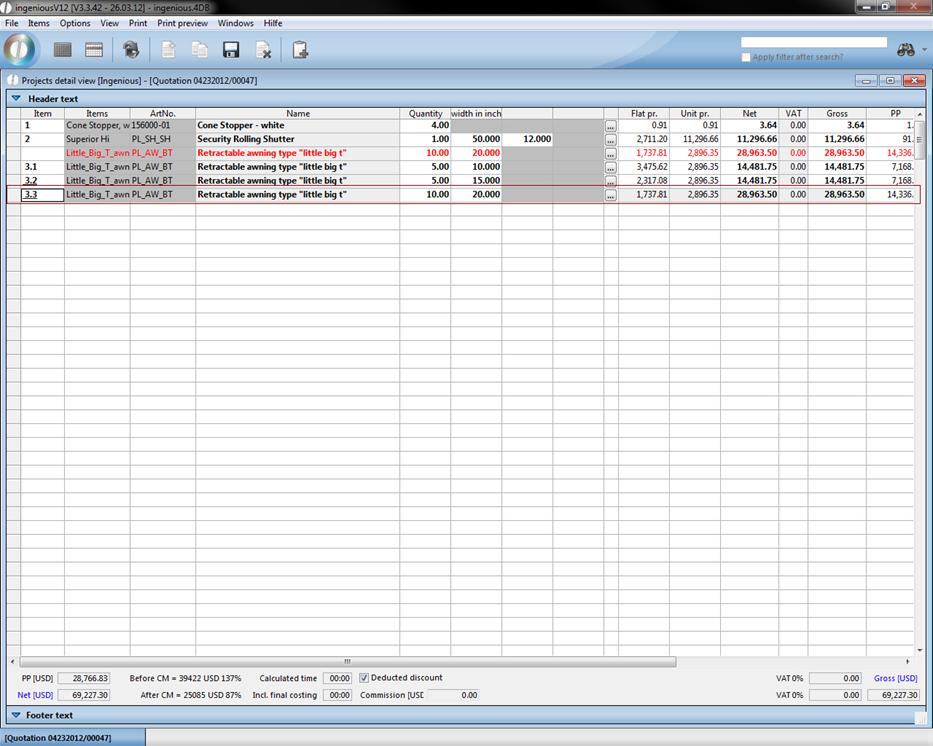
Task: Enable Apply filter after search checkbox
Action: (746, 57)
